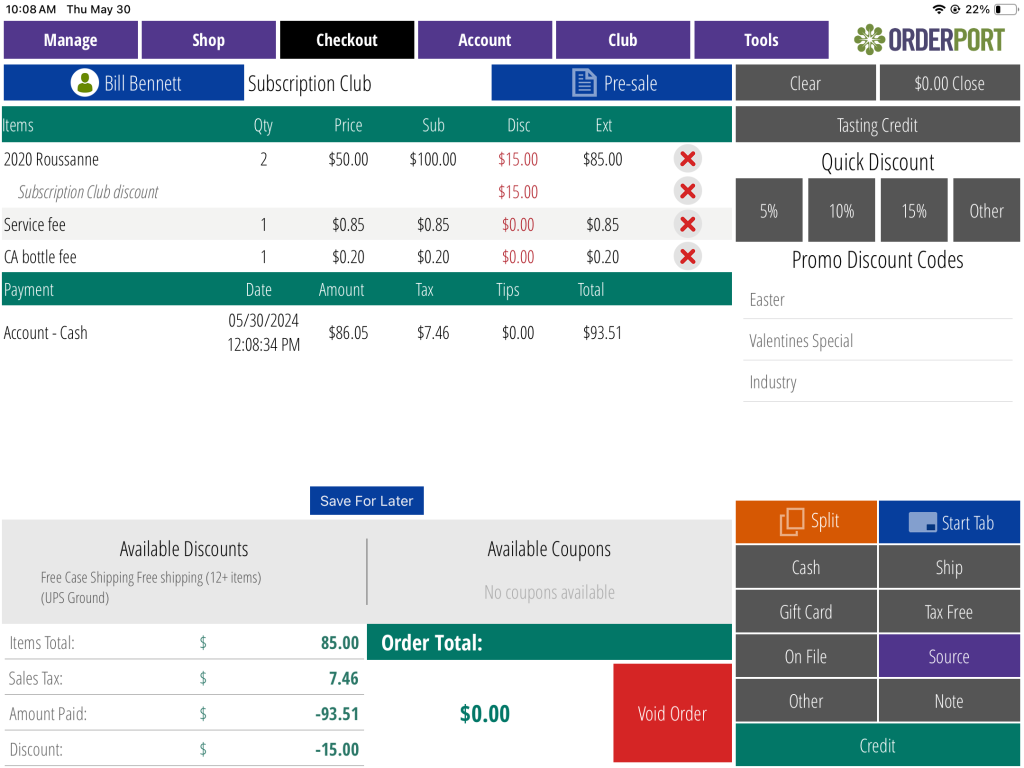Delete the CA bottle fee item
The height and width of the screenshot is (768, 1024).
pyautogui.click(x=687, y=257)
